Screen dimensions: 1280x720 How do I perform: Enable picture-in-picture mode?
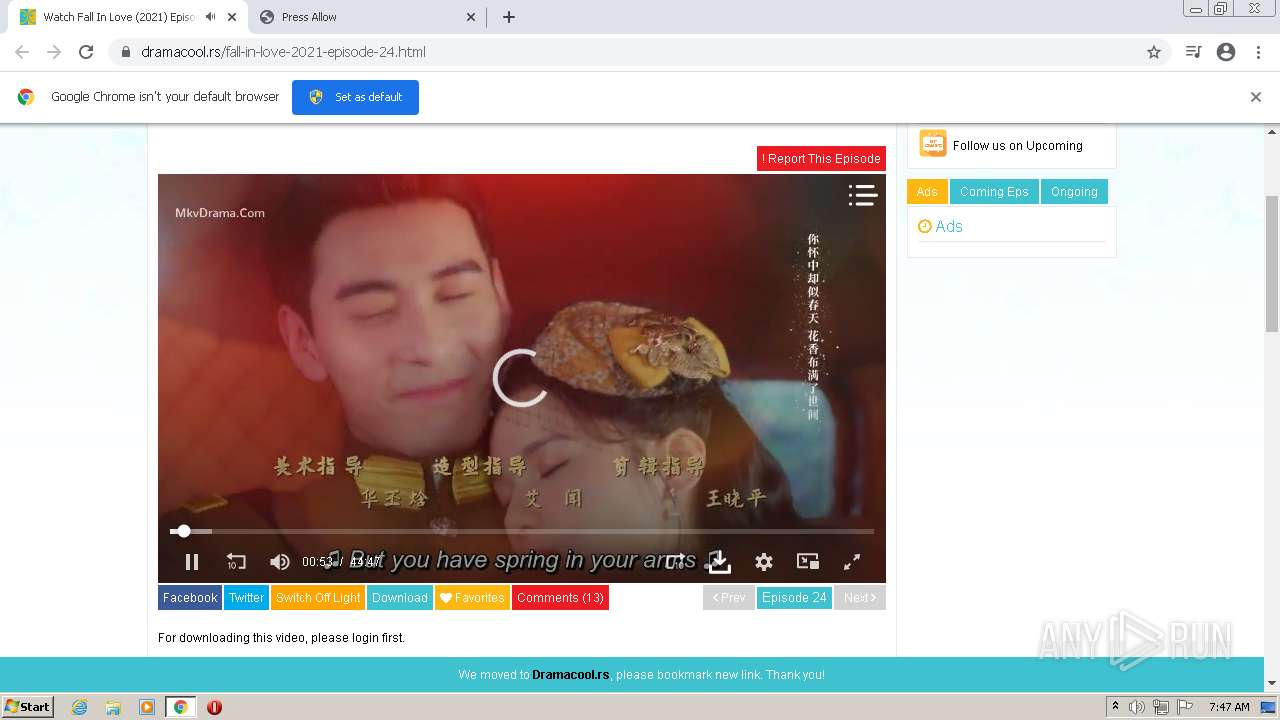808,562
